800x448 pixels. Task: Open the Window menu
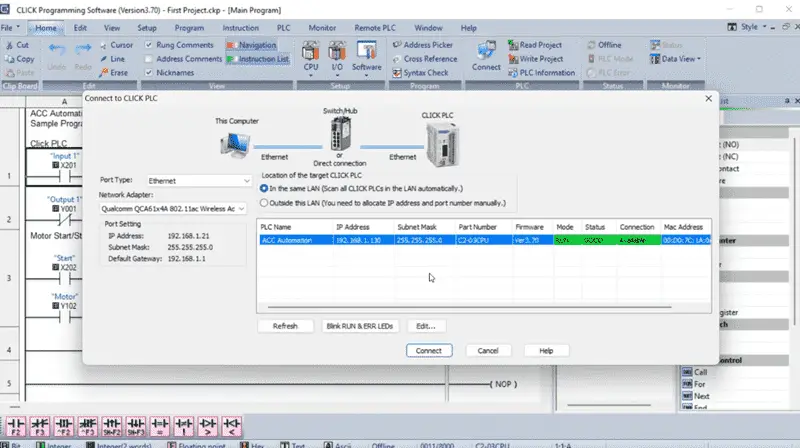click(x=429, y=28)
